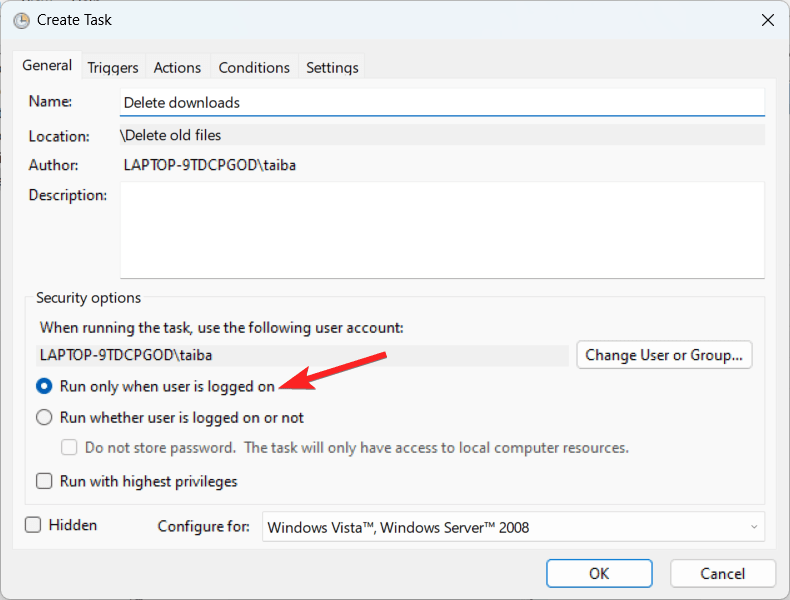790x600 pixels.
Task: Open the Triggers tab
Action: point(113,68)
